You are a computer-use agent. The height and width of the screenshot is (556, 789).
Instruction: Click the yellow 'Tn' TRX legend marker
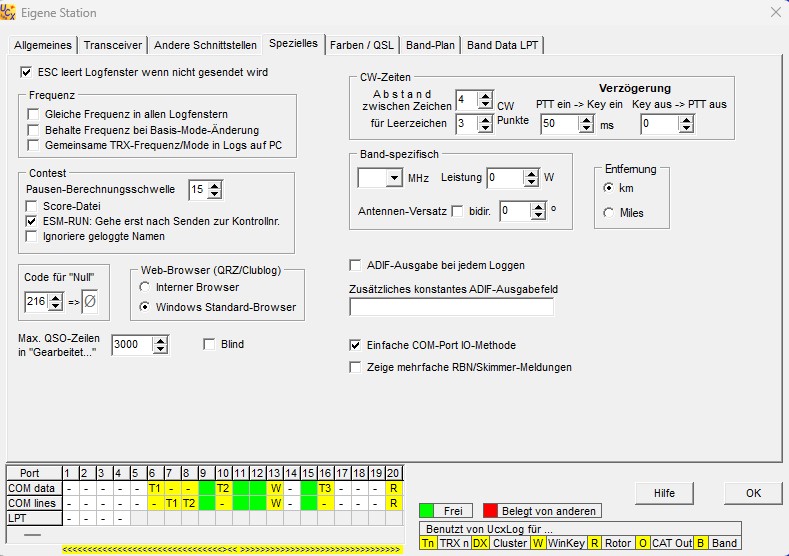pos(427,543)
